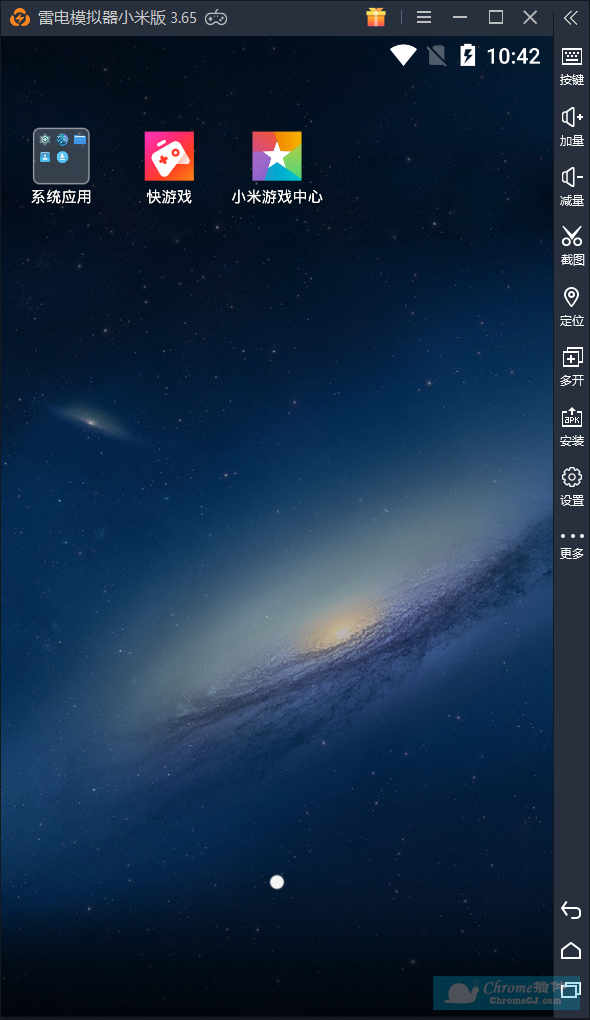Viewport: 590px width, 1020px height.
Task: Tap the recent apps button
Action: click(571, 990)
